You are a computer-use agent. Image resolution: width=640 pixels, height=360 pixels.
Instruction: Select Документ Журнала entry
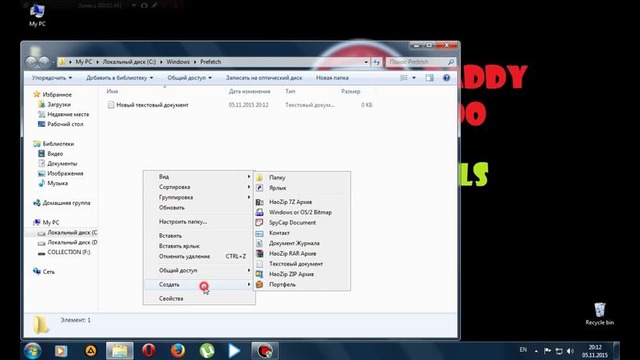301,243
